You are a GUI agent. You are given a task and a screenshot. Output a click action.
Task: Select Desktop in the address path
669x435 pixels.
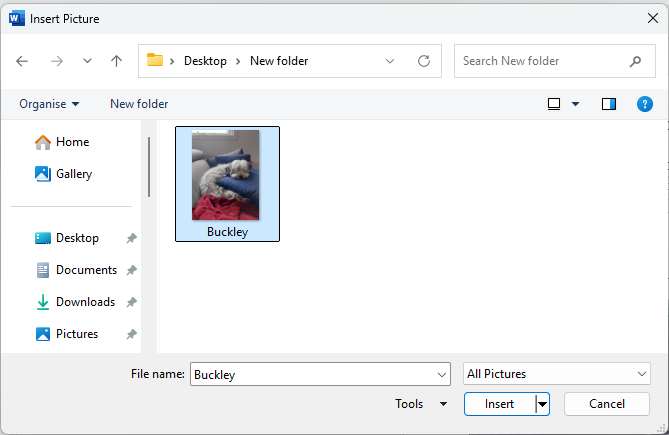[205, 61]
